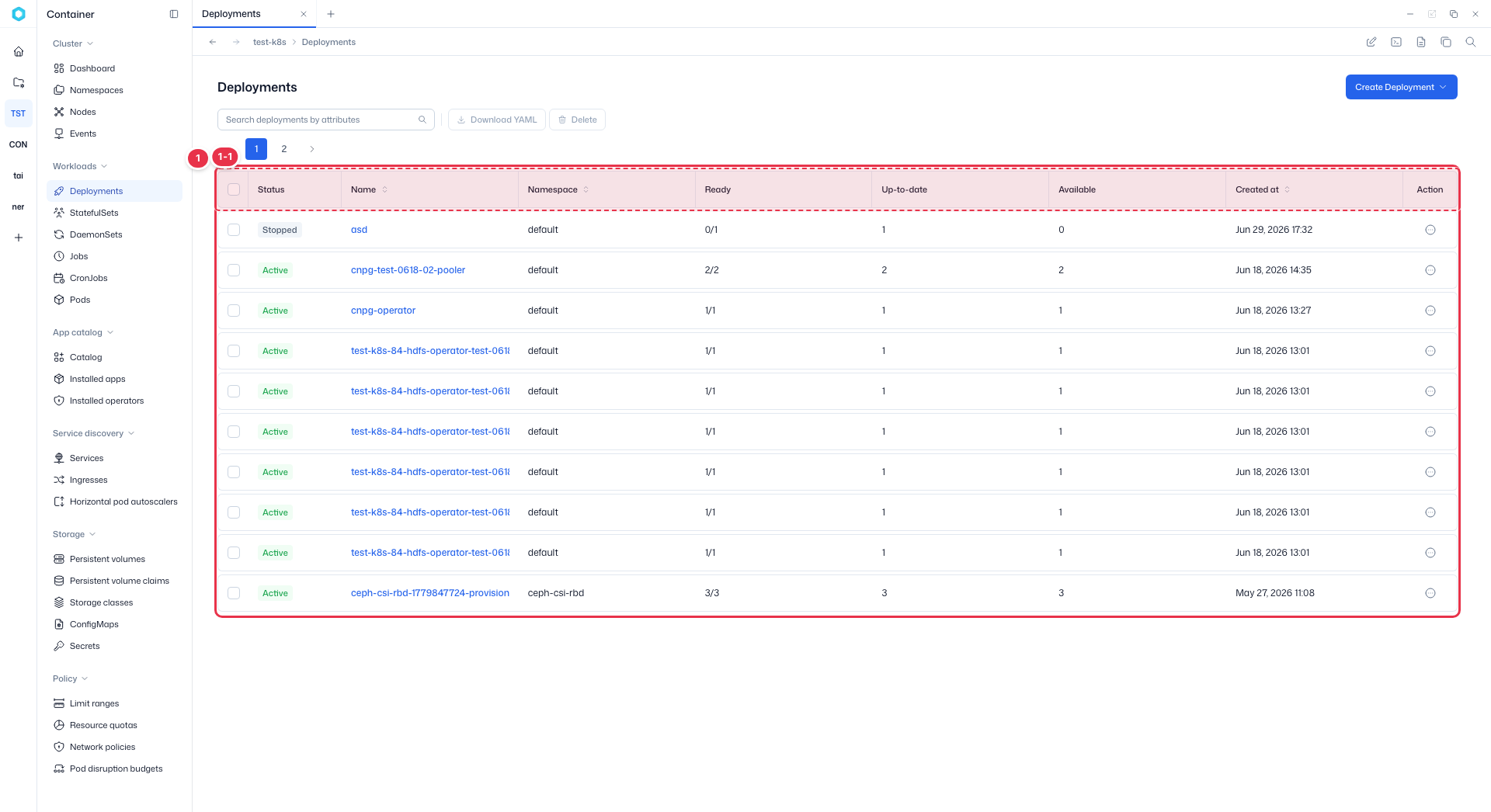Click the search magnifier icon in top bar

1470,42
